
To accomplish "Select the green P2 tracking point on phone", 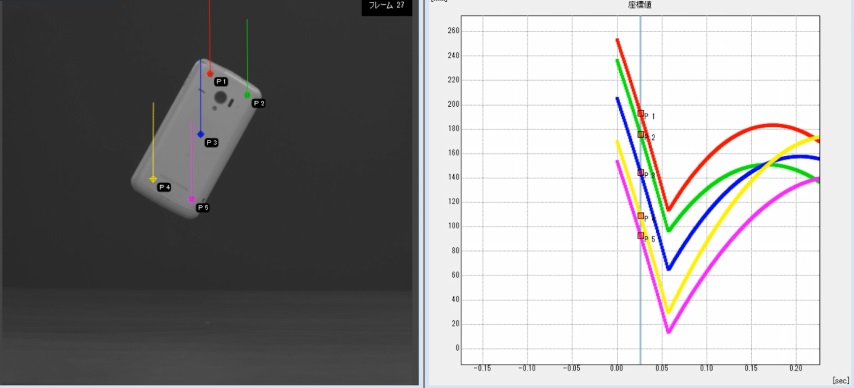I will tap(247, 95).
